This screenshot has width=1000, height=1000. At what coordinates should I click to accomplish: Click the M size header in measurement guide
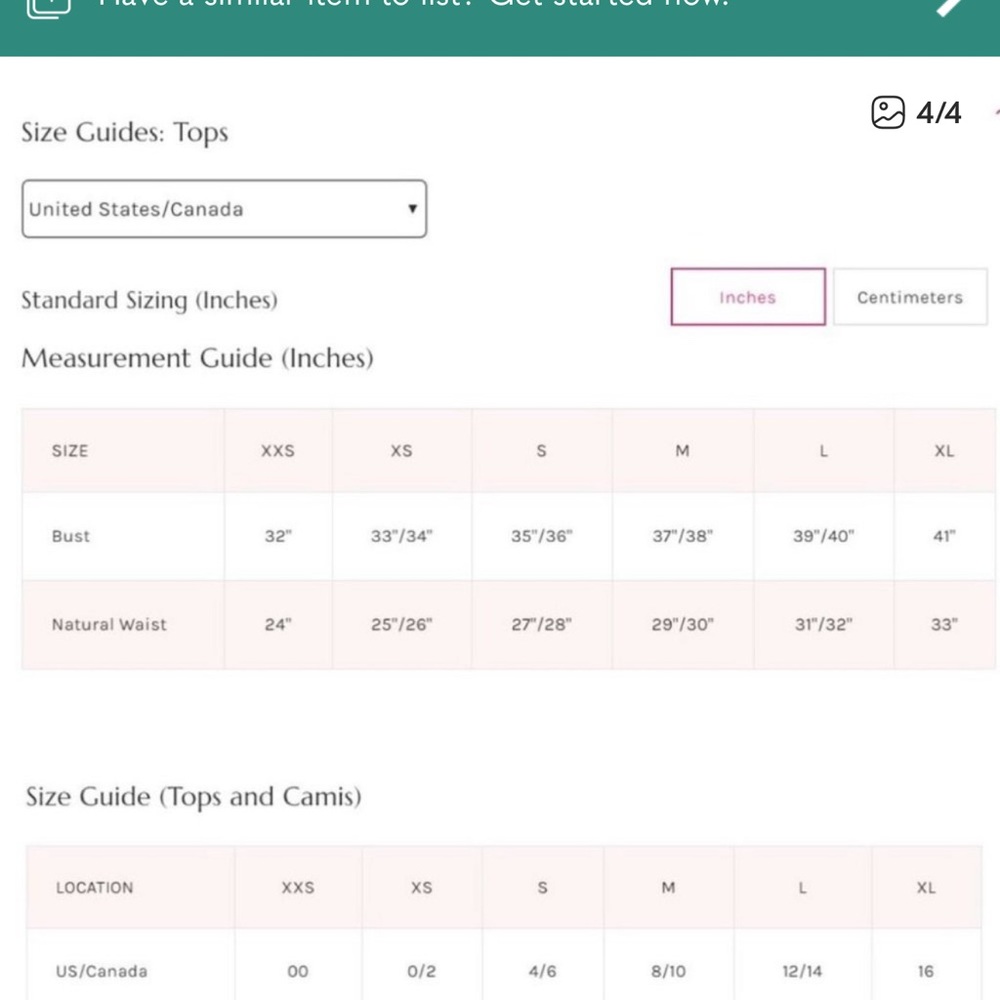(x=682, y=451)
